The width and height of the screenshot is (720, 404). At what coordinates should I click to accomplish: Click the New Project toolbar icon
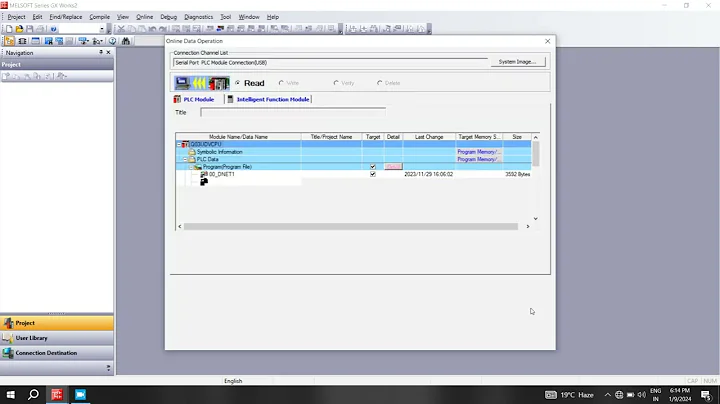pos(9,29)
